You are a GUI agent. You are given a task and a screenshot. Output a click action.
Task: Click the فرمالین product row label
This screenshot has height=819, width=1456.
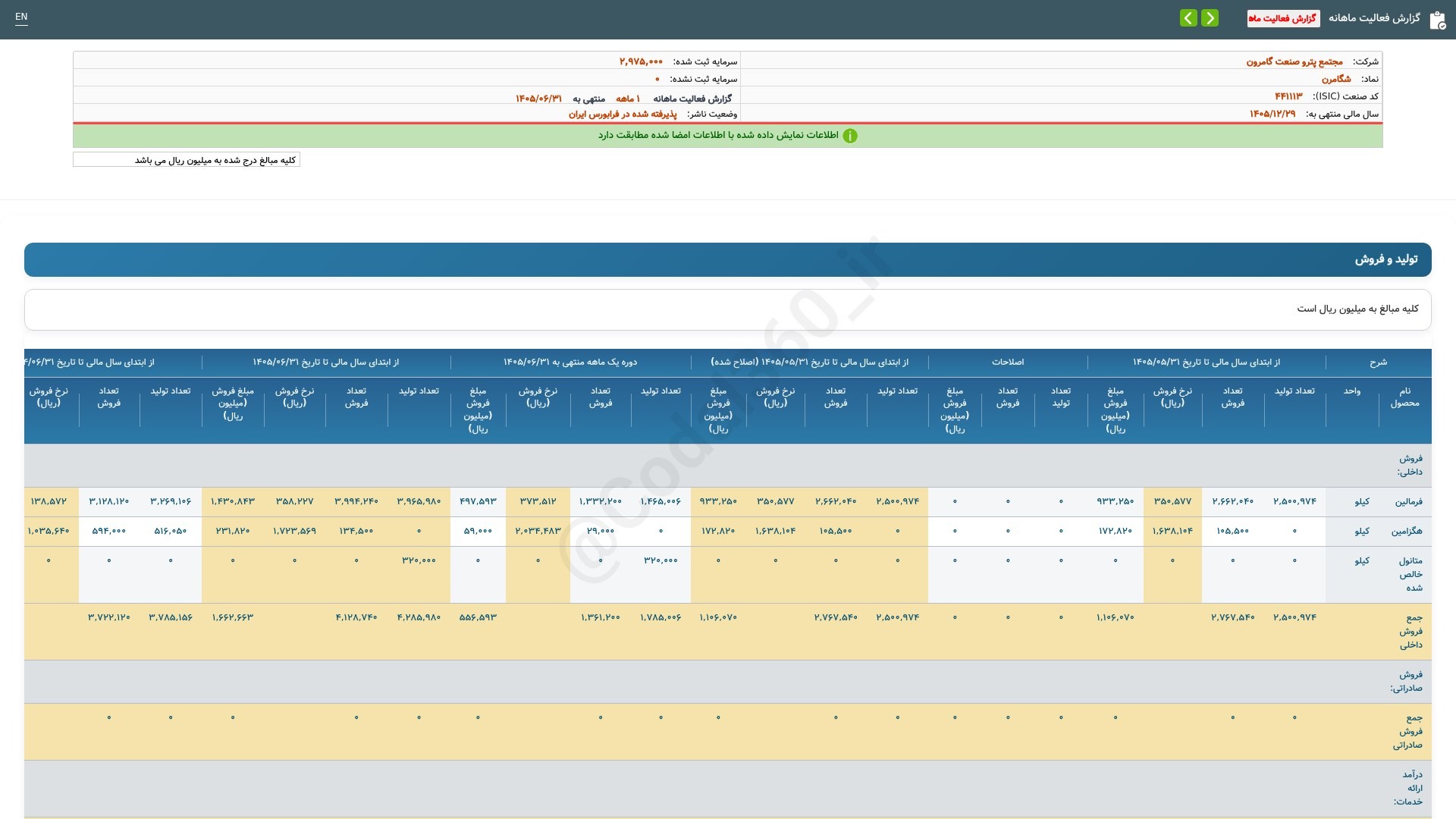[1408, 502]
